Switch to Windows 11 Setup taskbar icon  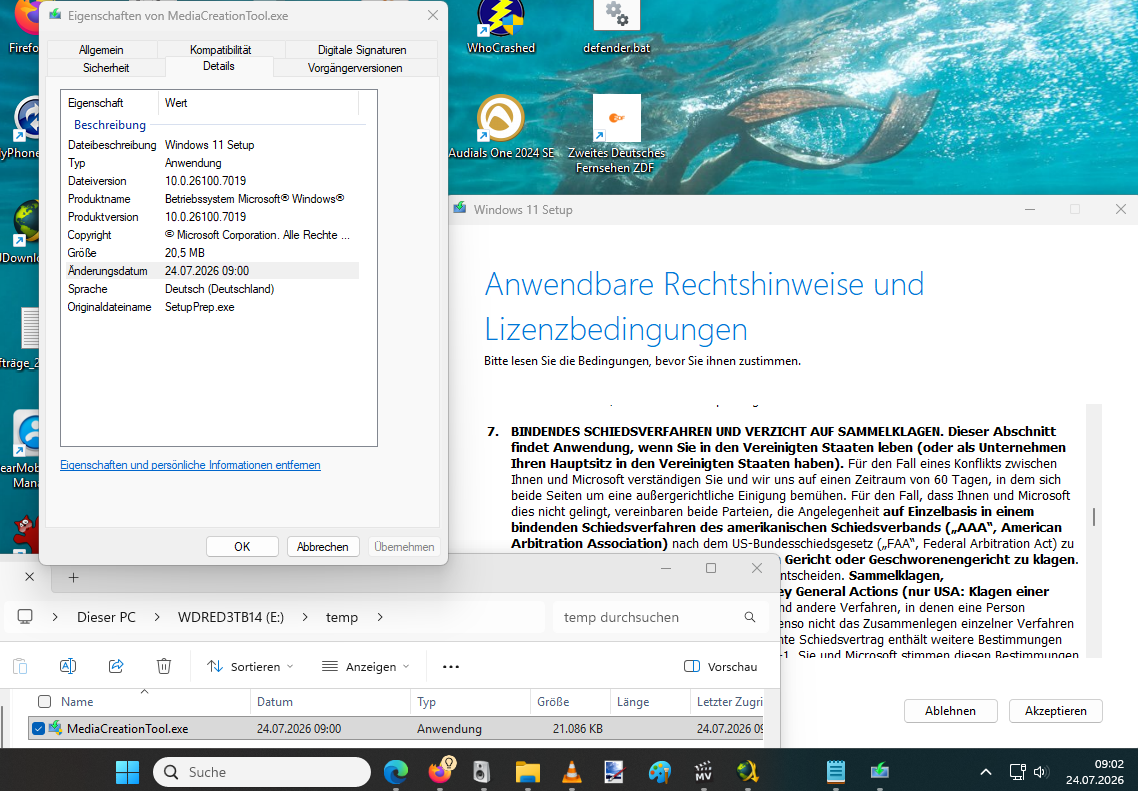[x=880, y=771]
